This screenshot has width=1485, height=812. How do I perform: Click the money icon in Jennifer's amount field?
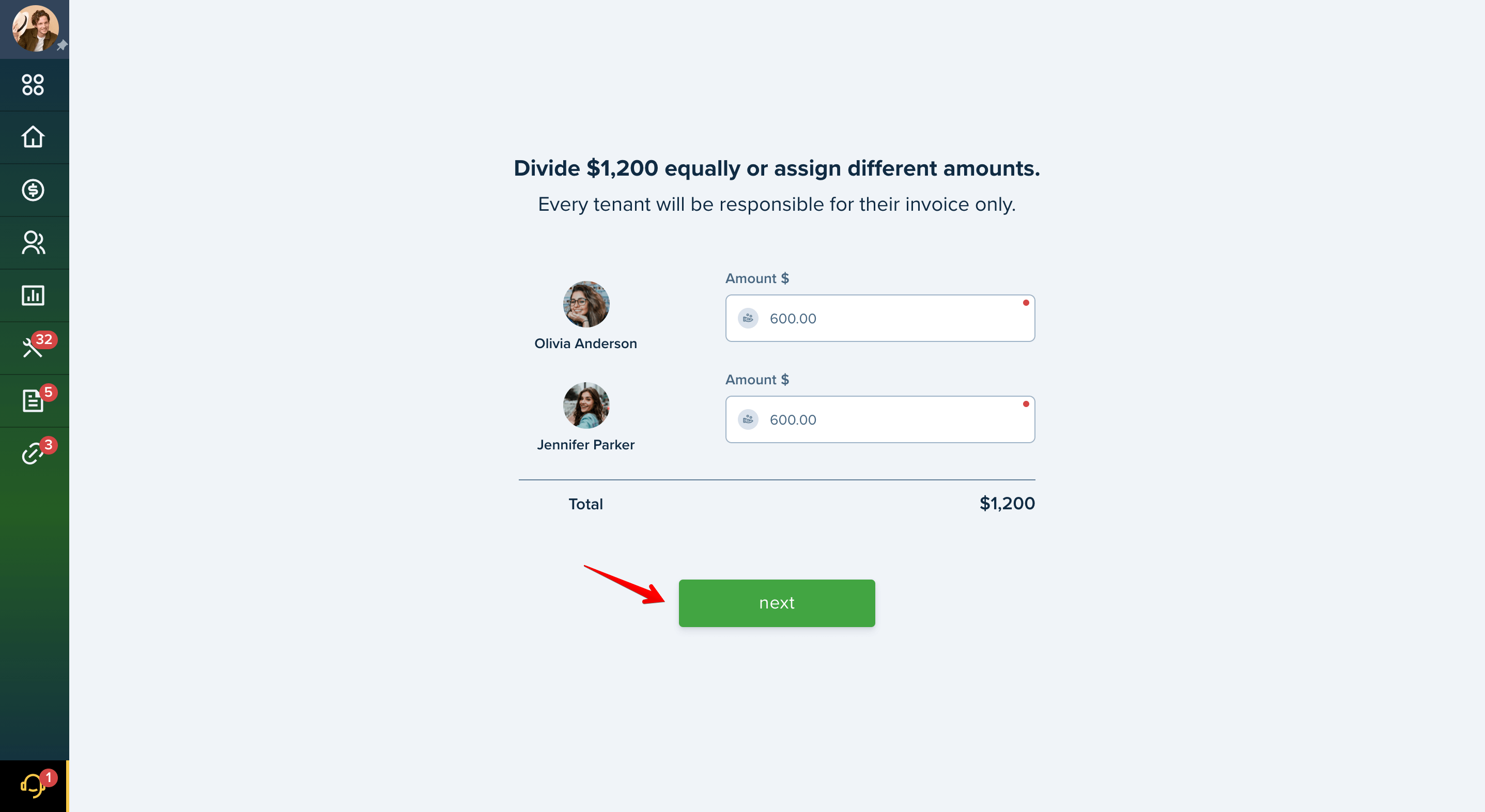(748, 419)
